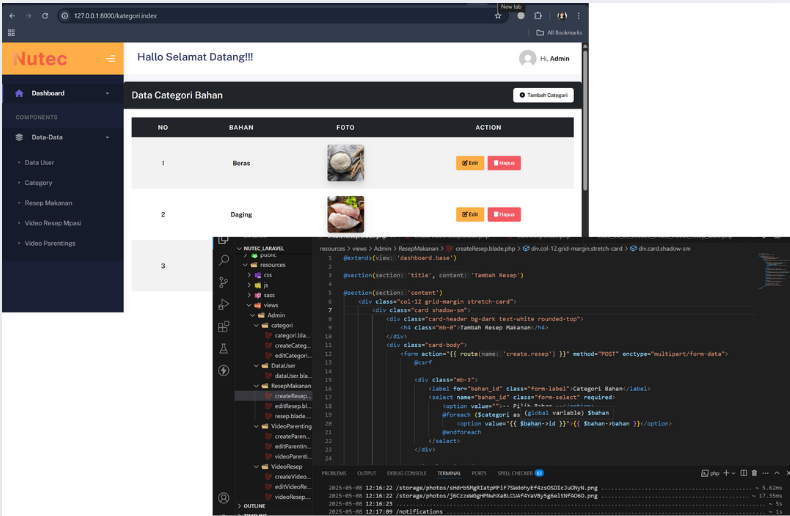
Task: Click the browser page vertical scrollbar
Action: [585, 121]
